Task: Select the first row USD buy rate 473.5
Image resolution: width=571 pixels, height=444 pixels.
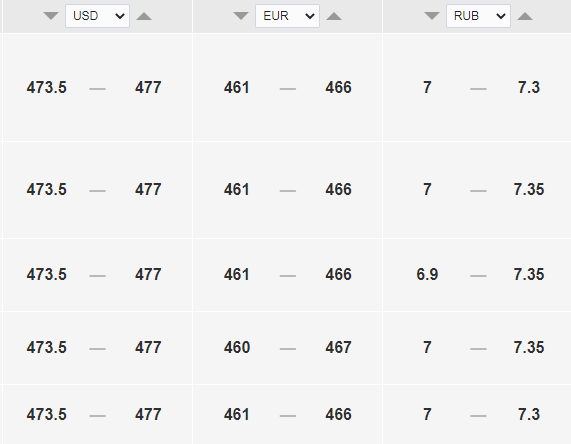Action: tap(47, 88)
